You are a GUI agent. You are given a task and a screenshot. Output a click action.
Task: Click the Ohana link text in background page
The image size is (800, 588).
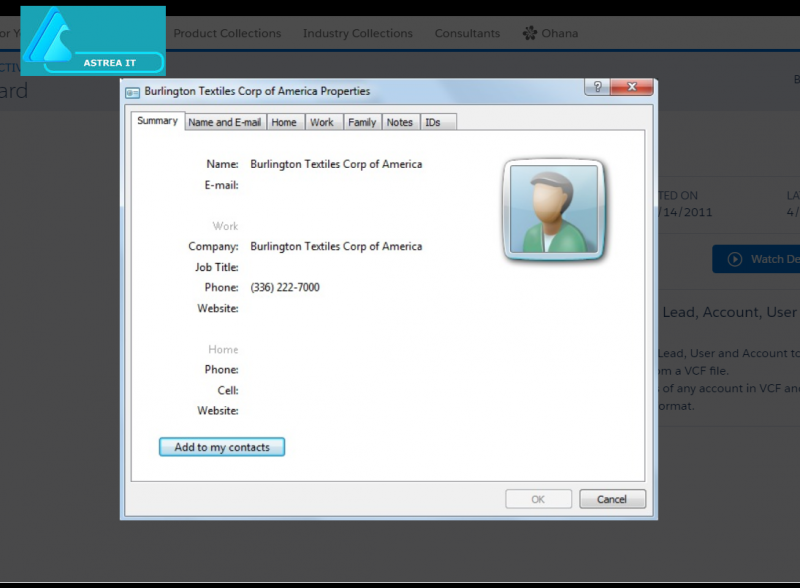560,33
